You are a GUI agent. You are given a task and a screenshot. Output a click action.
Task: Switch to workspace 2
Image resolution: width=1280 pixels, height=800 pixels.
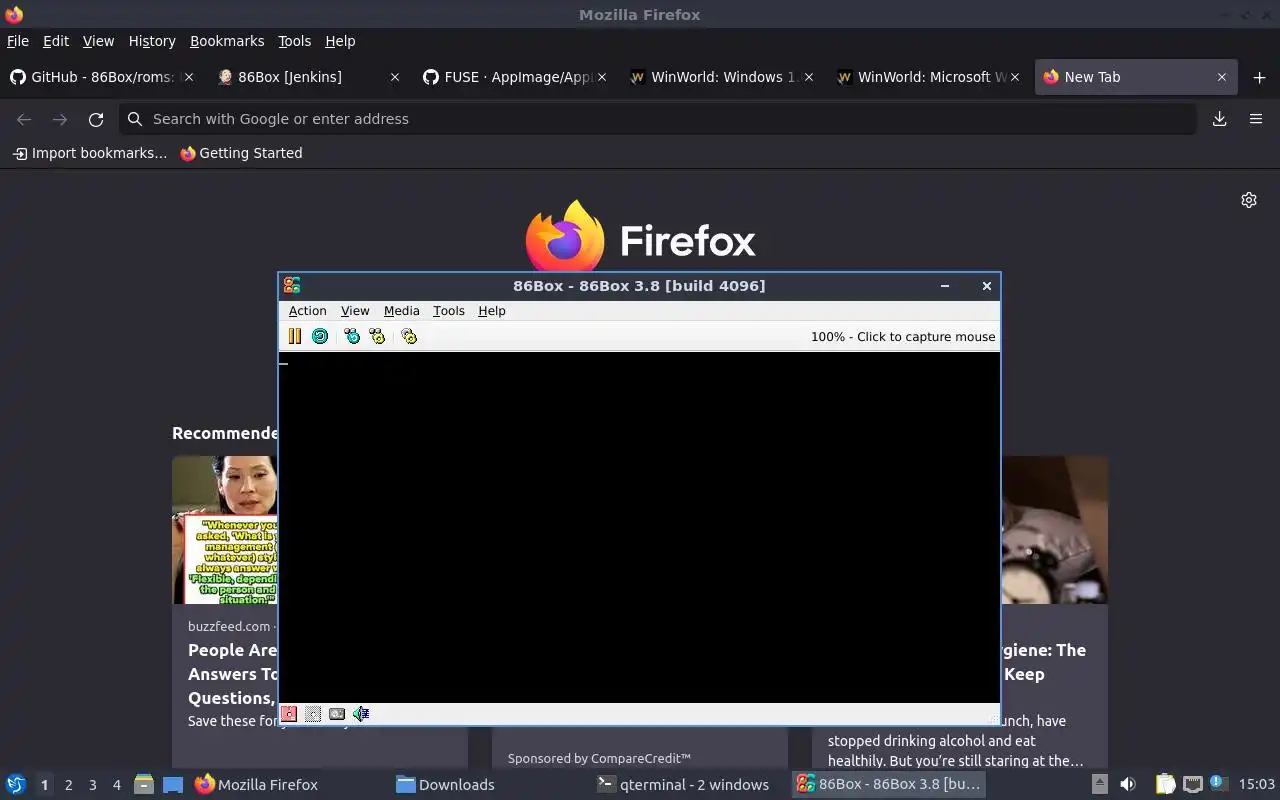click(68, 785)
